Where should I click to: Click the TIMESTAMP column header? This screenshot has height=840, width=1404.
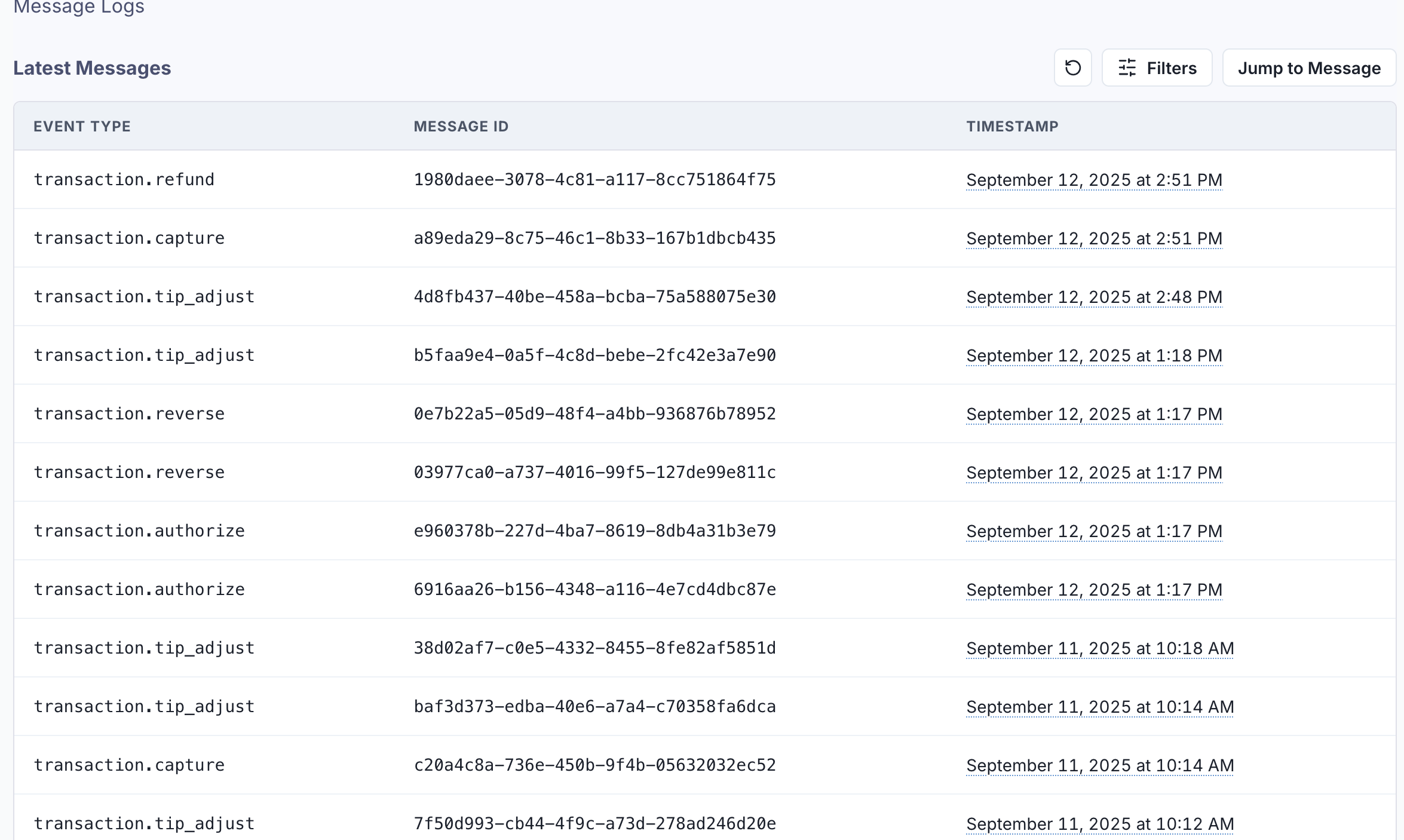tap(1012, 126)
